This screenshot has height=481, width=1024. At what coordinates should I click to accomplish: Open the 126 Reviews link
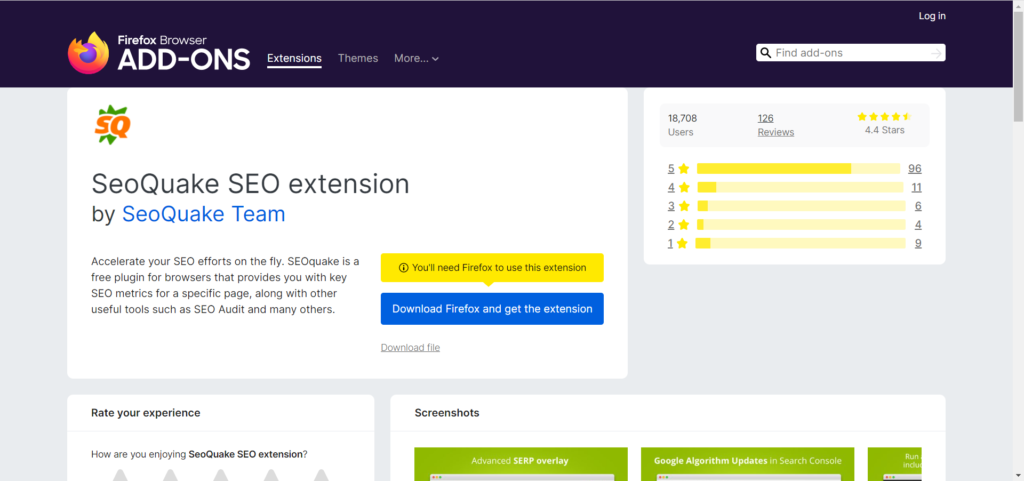coord(776,125)
